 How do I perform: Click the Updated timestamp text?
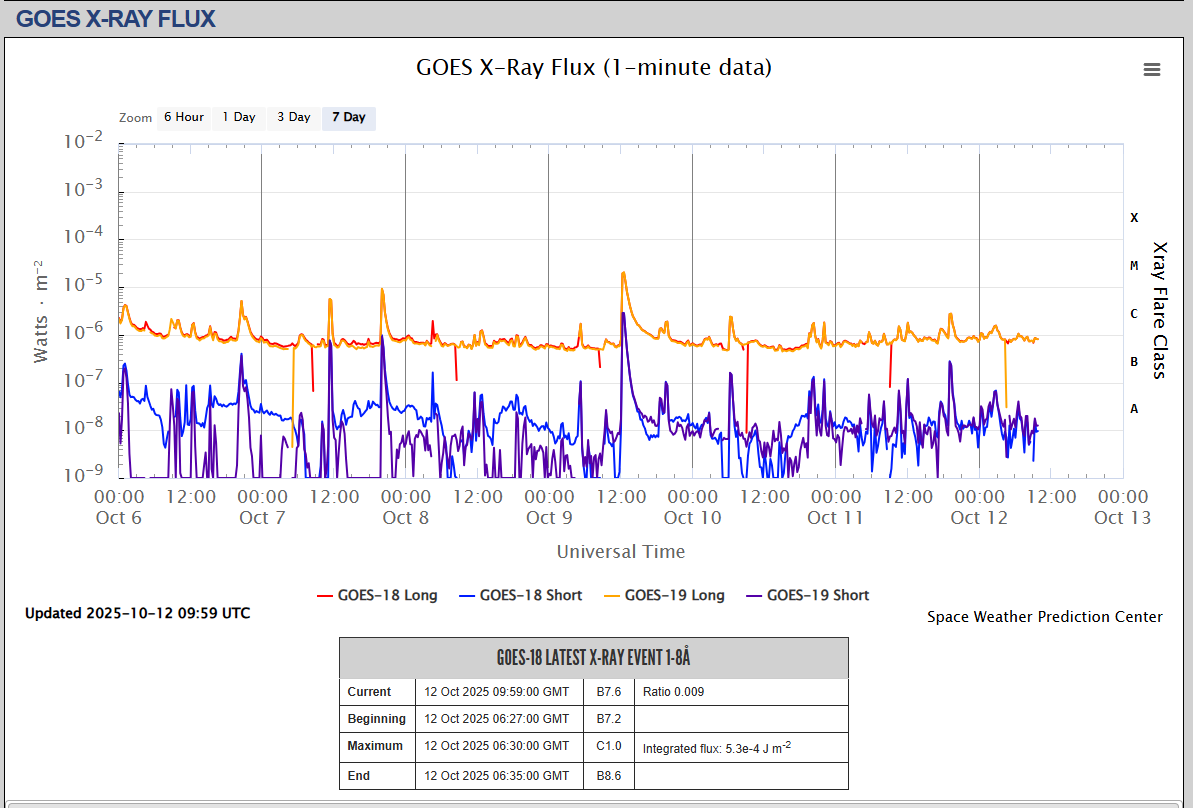pos(138,613)
